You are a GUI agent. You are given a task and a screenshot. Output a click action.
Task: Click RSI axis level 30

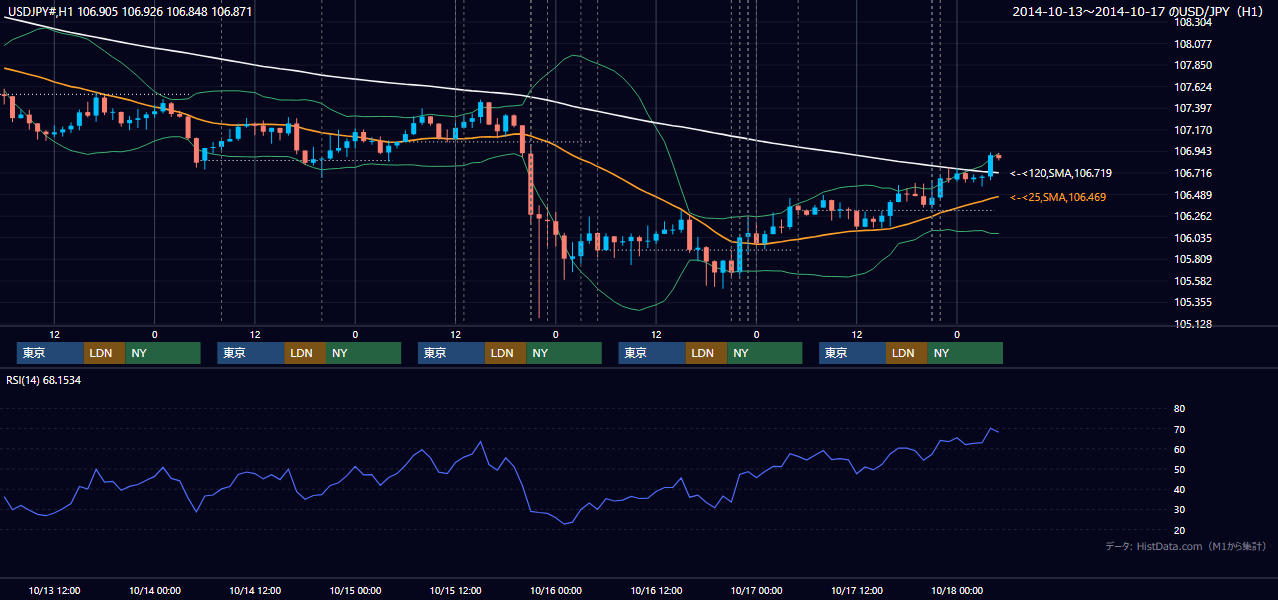pyautogui.click(x=1179, y=510)
